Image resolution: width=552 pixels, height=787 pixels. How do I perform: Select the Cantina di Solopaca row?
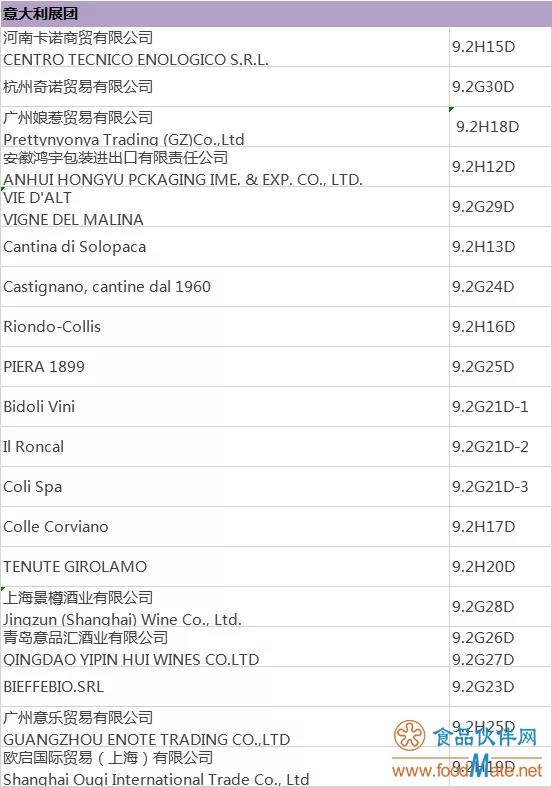[x=276, y=246]
